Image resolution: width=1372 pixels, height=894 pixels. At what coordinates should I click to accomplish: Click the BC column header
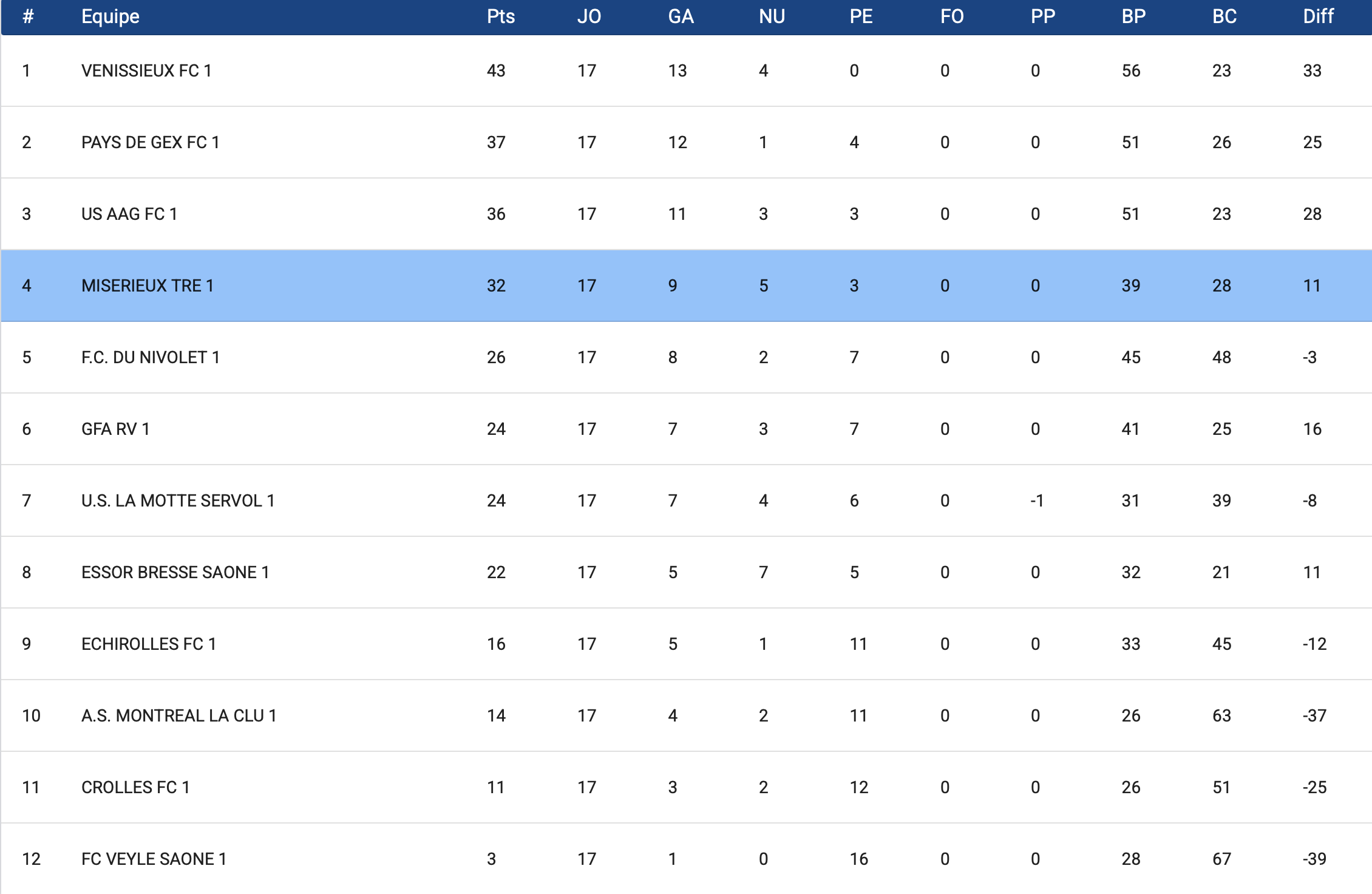click(x=1224, y=16)
